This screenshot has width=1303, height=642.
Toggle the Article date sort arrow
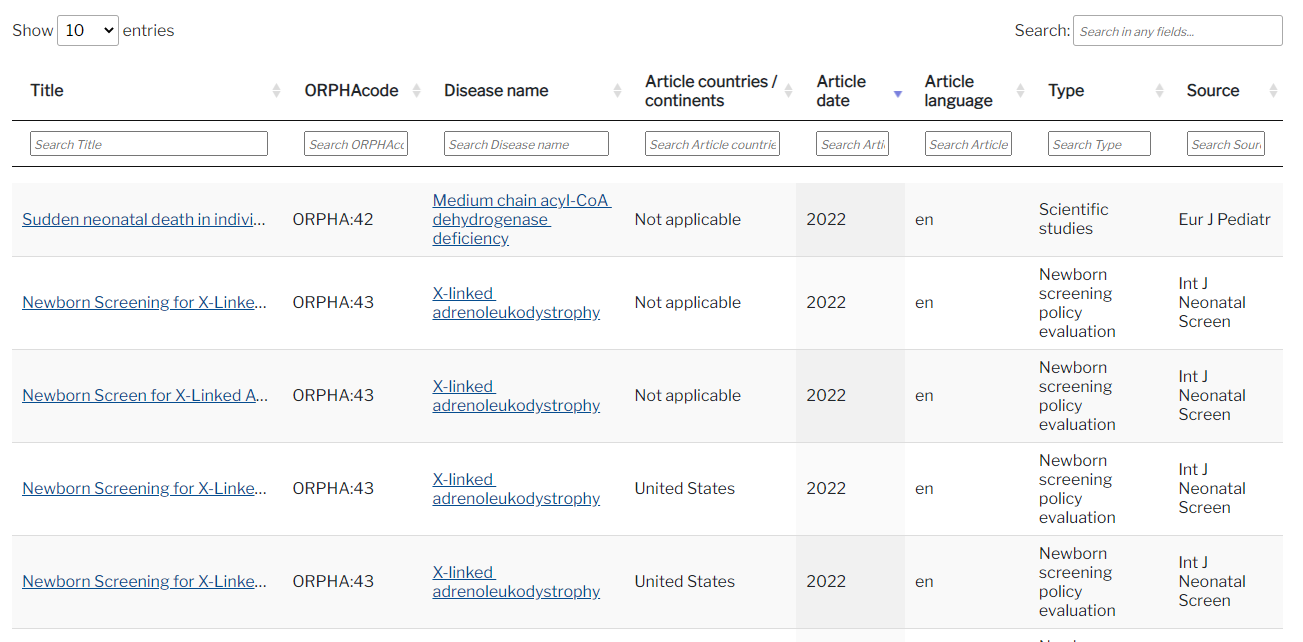pos(898,93)
